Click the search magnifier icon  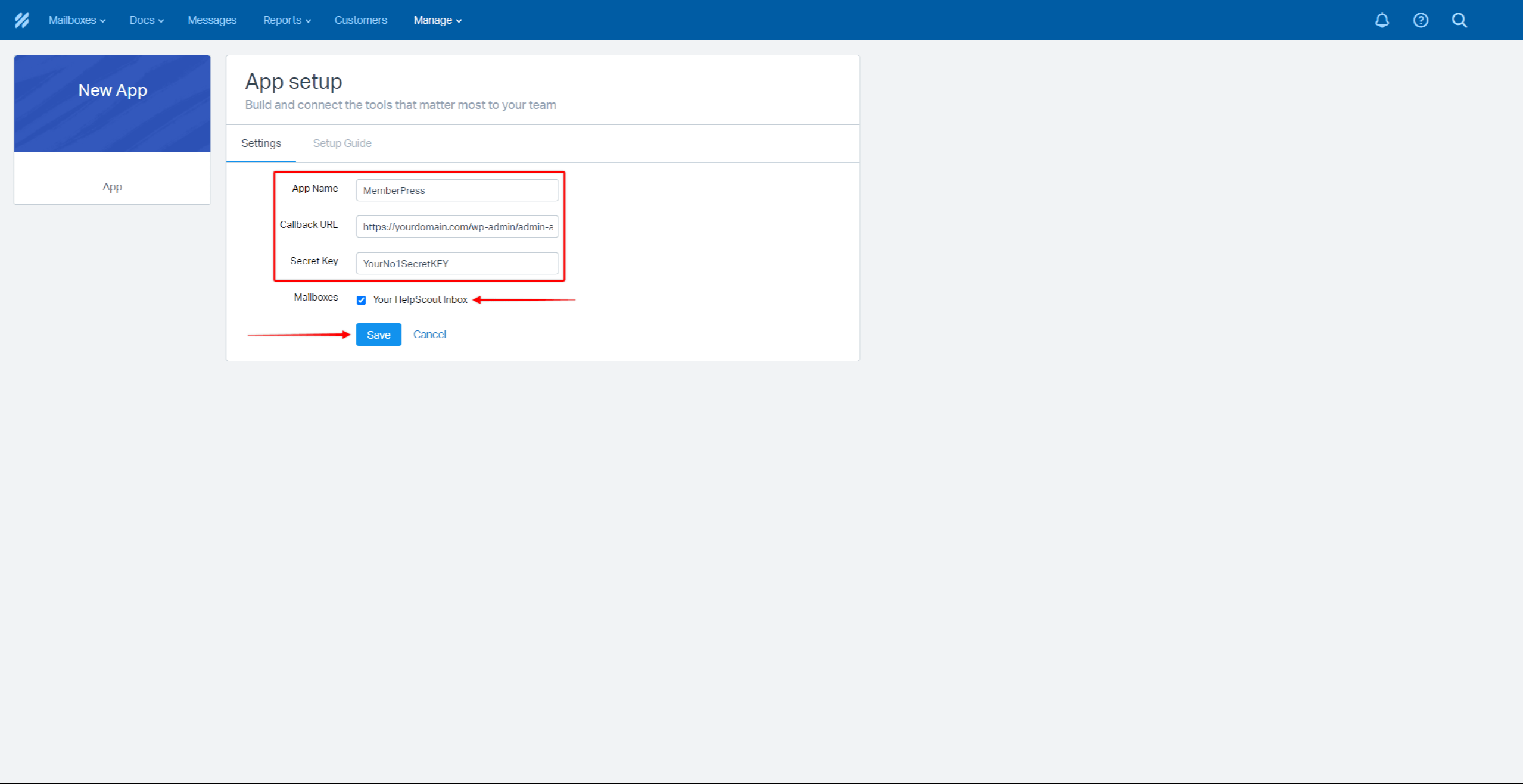point(1459,19)
